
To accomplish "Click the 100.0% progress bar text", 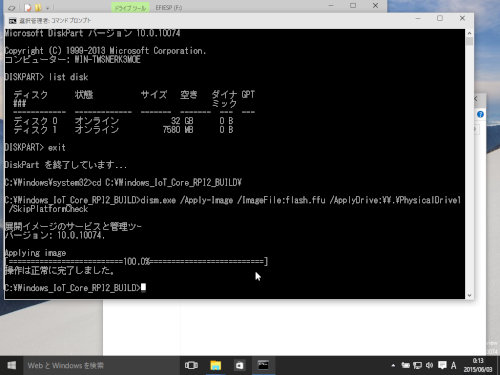I will [137, 261].
